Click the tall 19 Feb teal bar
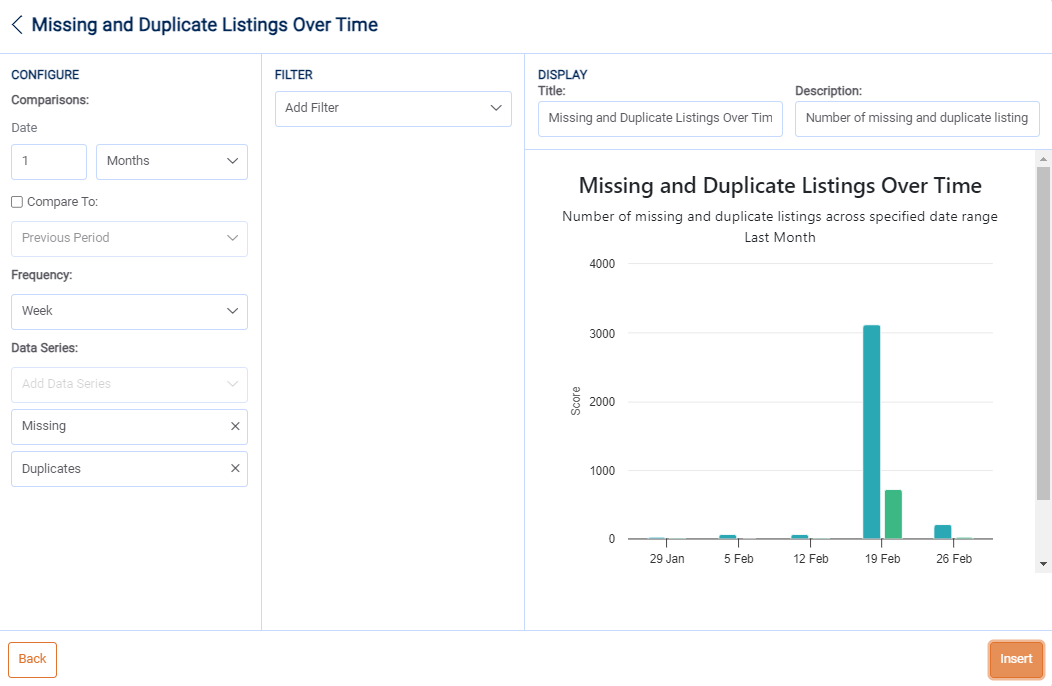 point(872,430)
